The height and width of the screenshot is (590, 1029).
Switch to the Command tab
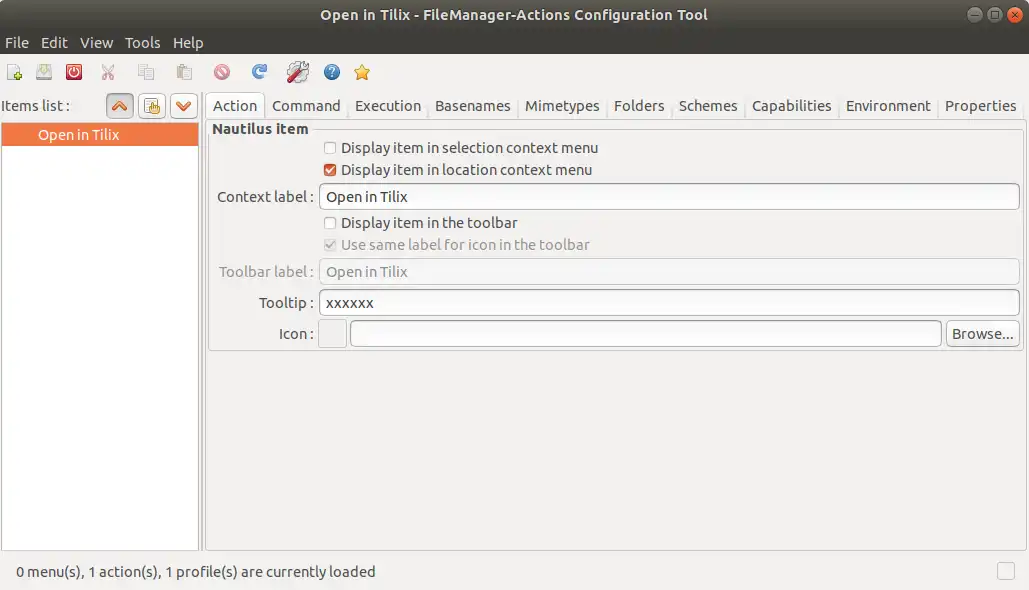pos(306,106)
